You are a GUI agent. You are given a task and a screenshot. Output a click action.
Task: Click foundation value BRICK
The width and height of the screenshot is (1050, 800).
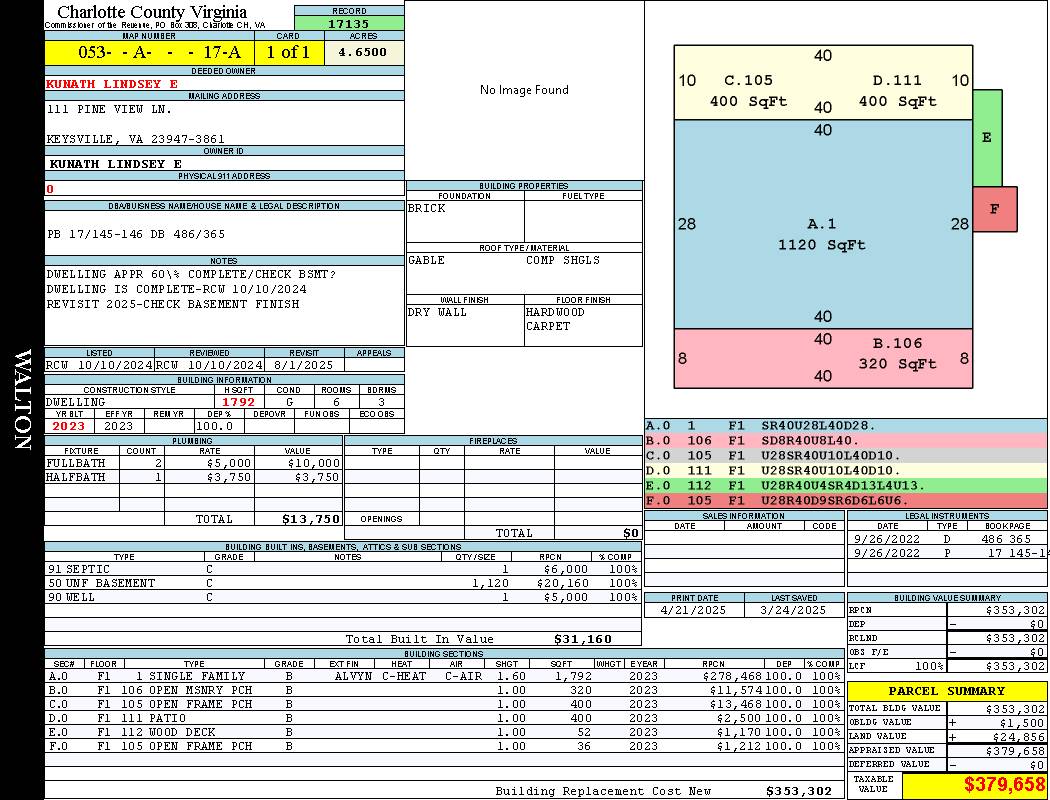[427, 208]
